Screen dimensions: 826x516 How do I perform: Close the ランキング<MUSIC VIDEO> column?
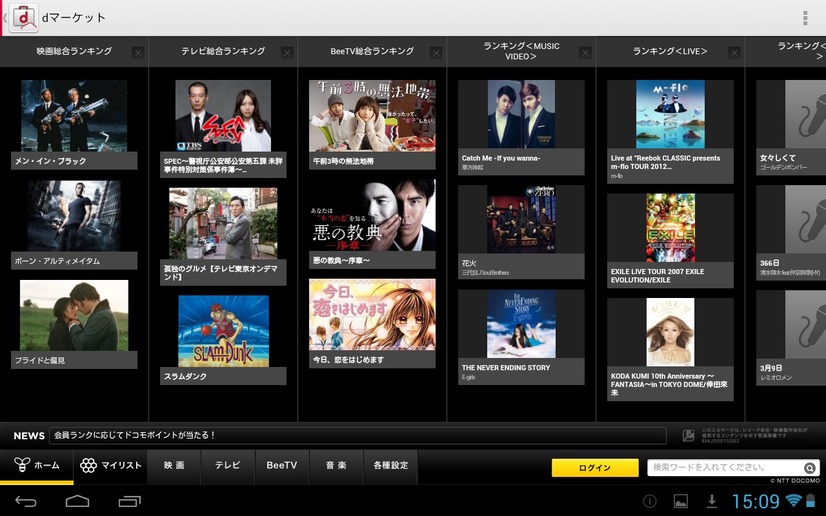tap(585, 52)
